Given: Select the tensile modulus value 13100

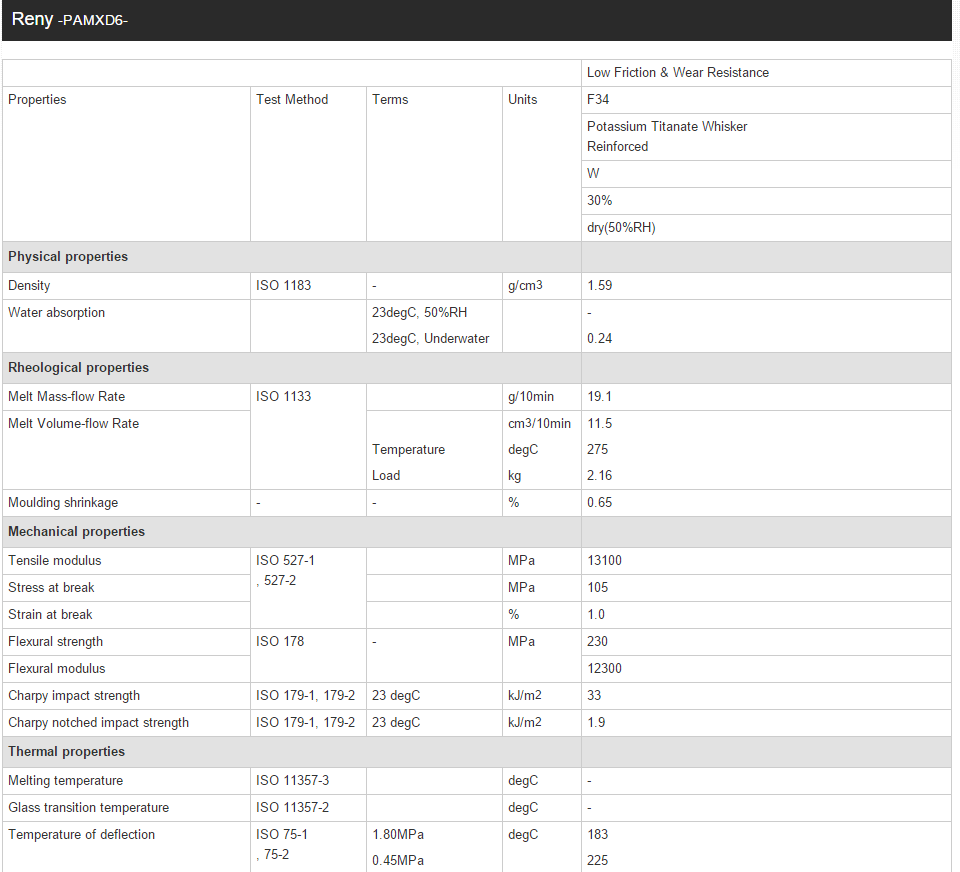Looking at the screenshot, I should pos(604,560).
